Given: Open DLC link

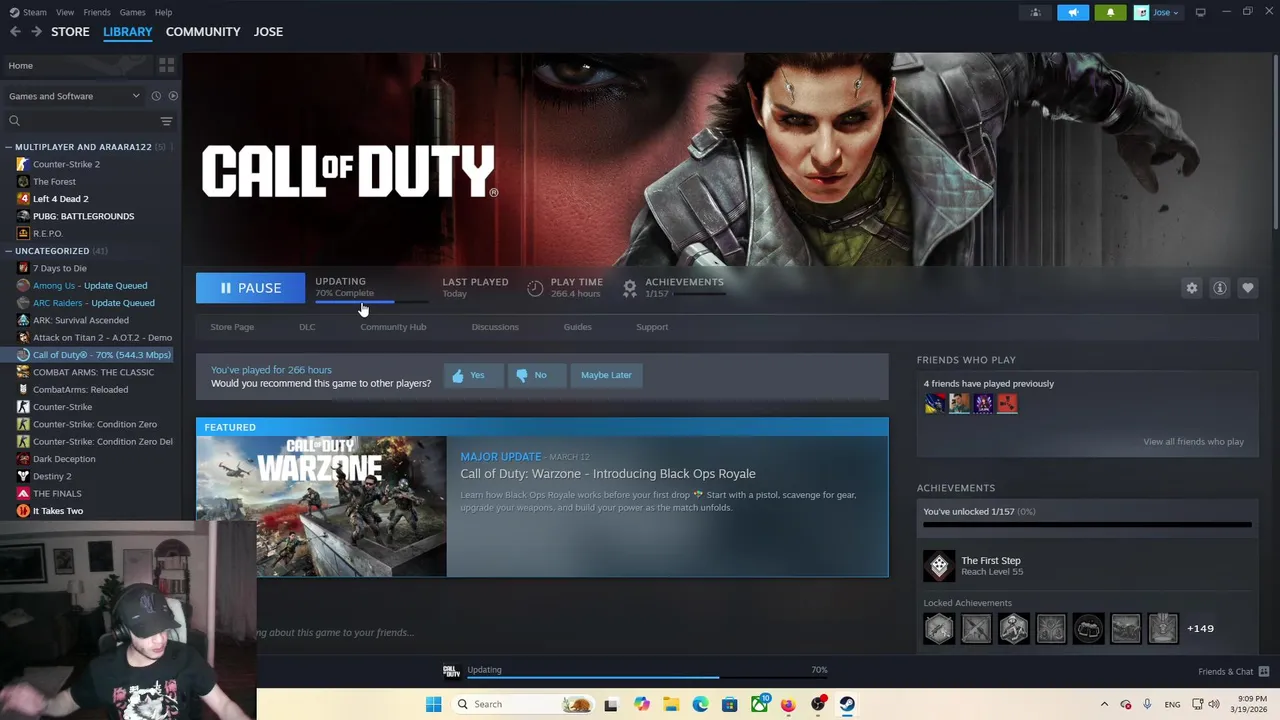Looking at the screenshot, I should (x=307, y=327).
